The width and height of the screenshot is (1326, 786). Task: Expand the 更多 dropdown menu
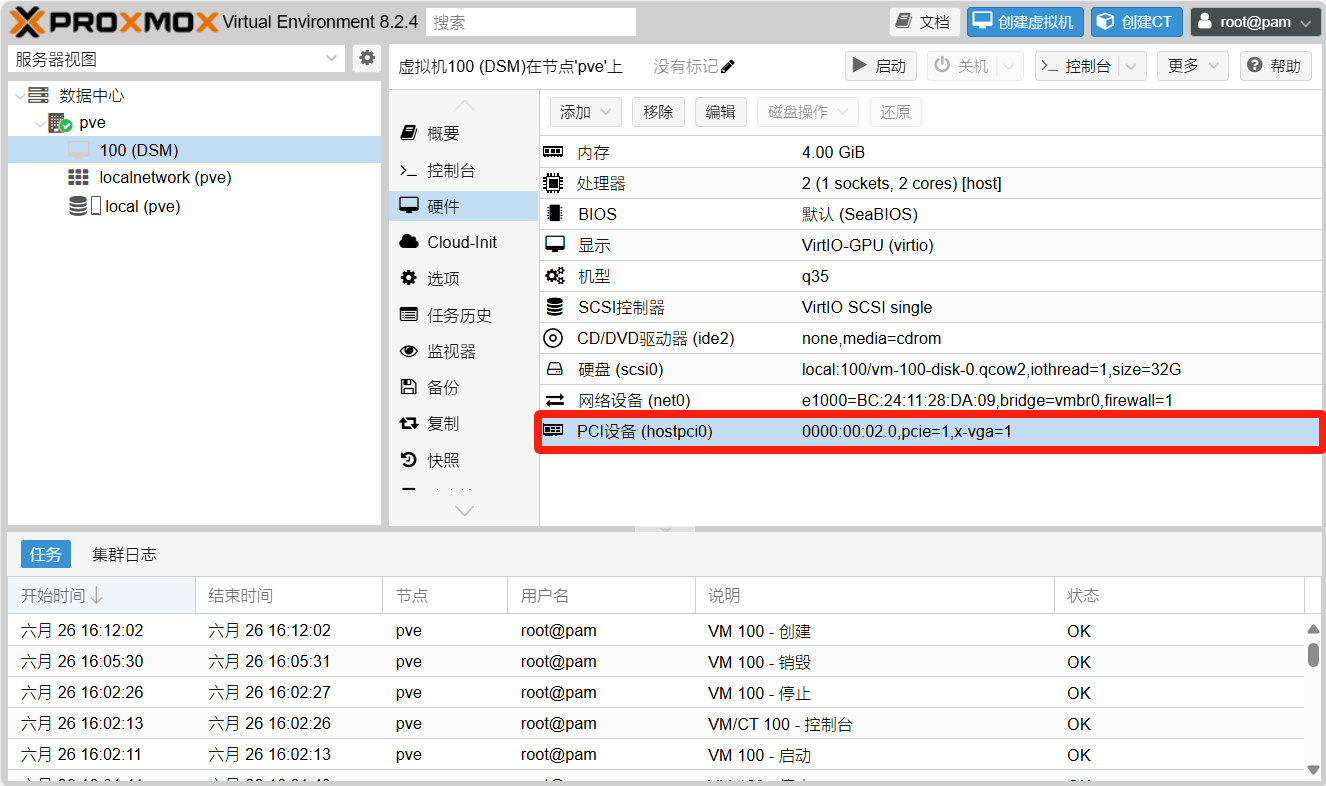1192,66
